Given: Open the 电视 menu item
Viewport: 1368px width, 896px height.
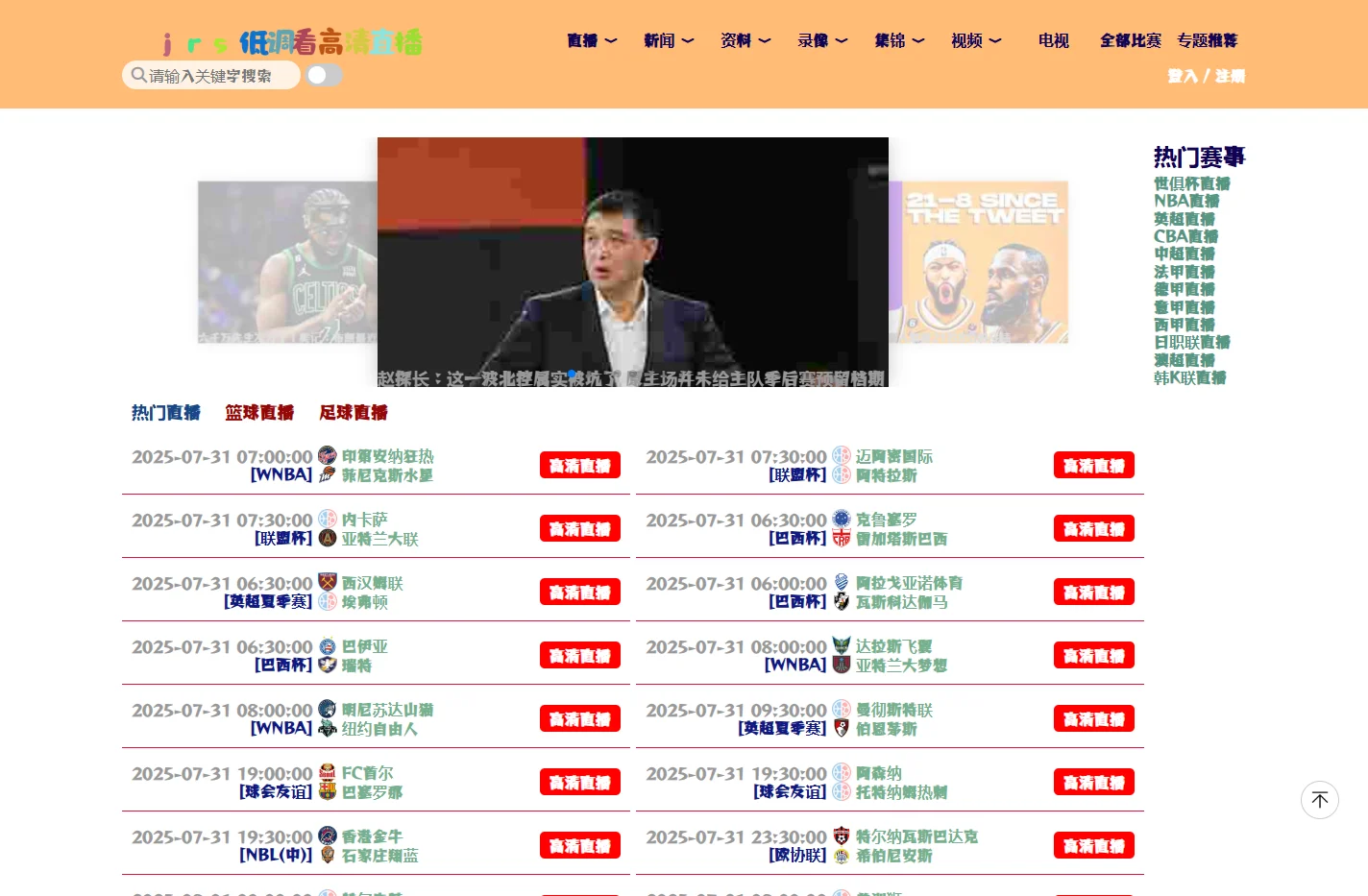Looking at the screenshot, I should pos(1053,40).
